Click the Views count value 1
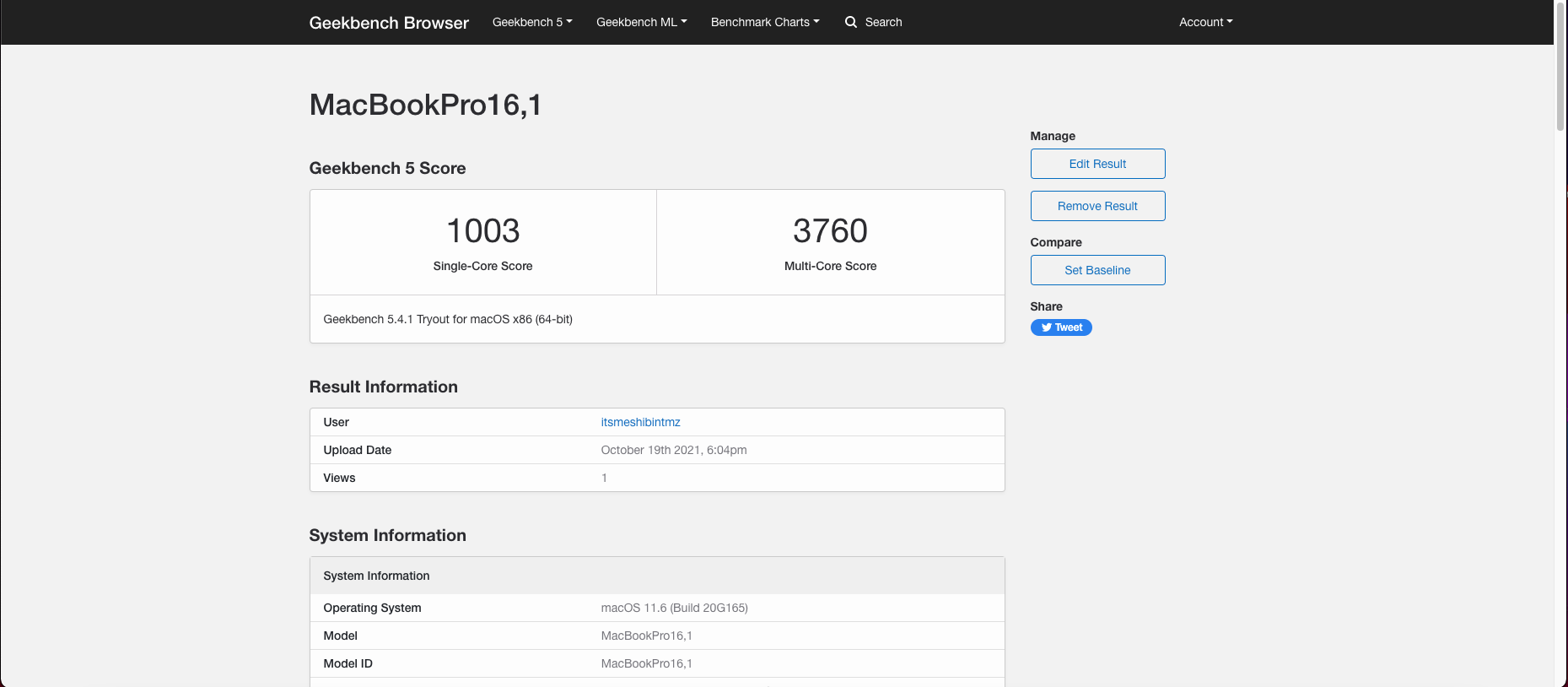This screenshot has height=687, width=1568. (604, 478)
